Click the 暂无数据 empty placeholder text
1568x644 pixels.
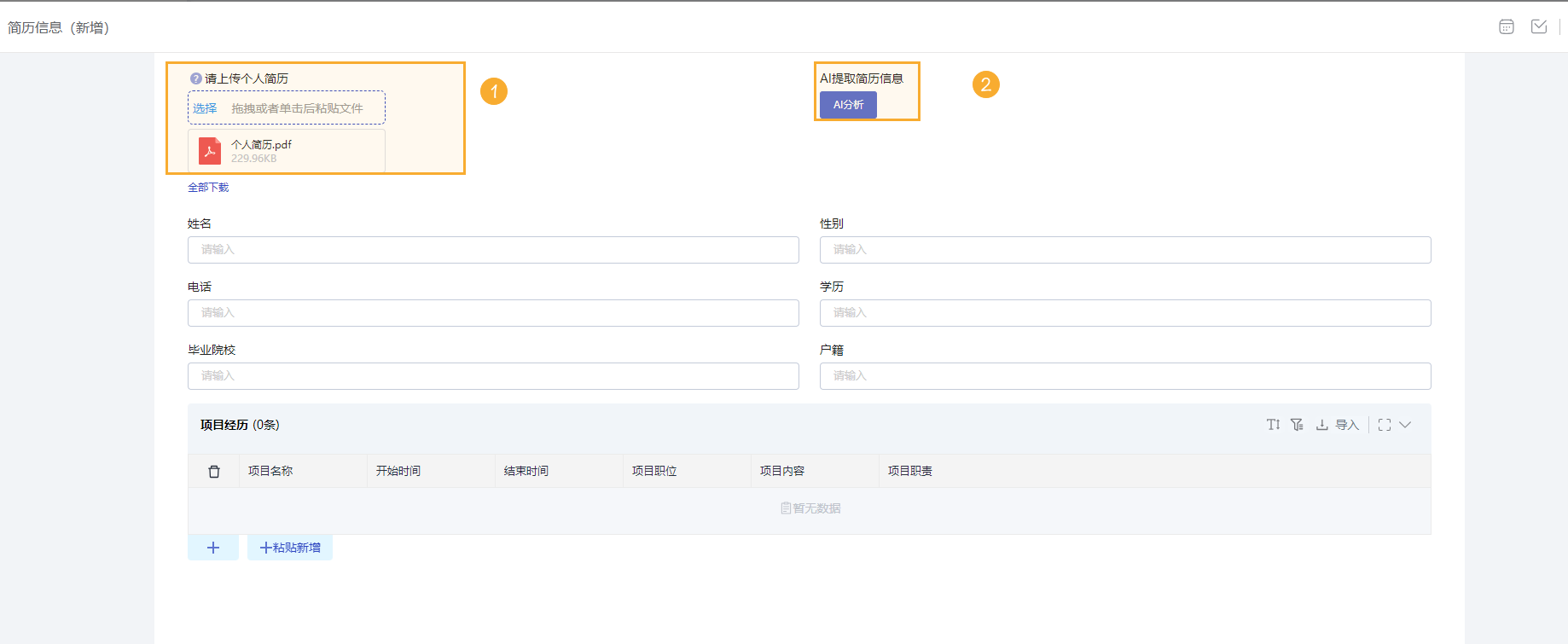[x=810, y=508]
